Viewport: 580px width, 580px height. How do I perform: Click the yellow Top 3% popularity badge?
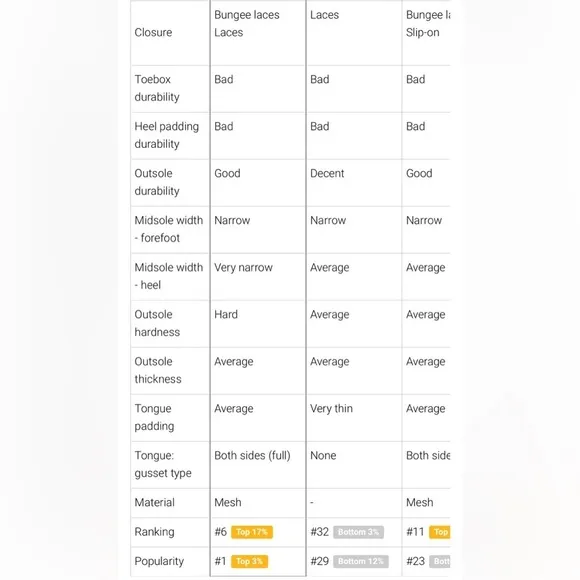pos(250,561)
